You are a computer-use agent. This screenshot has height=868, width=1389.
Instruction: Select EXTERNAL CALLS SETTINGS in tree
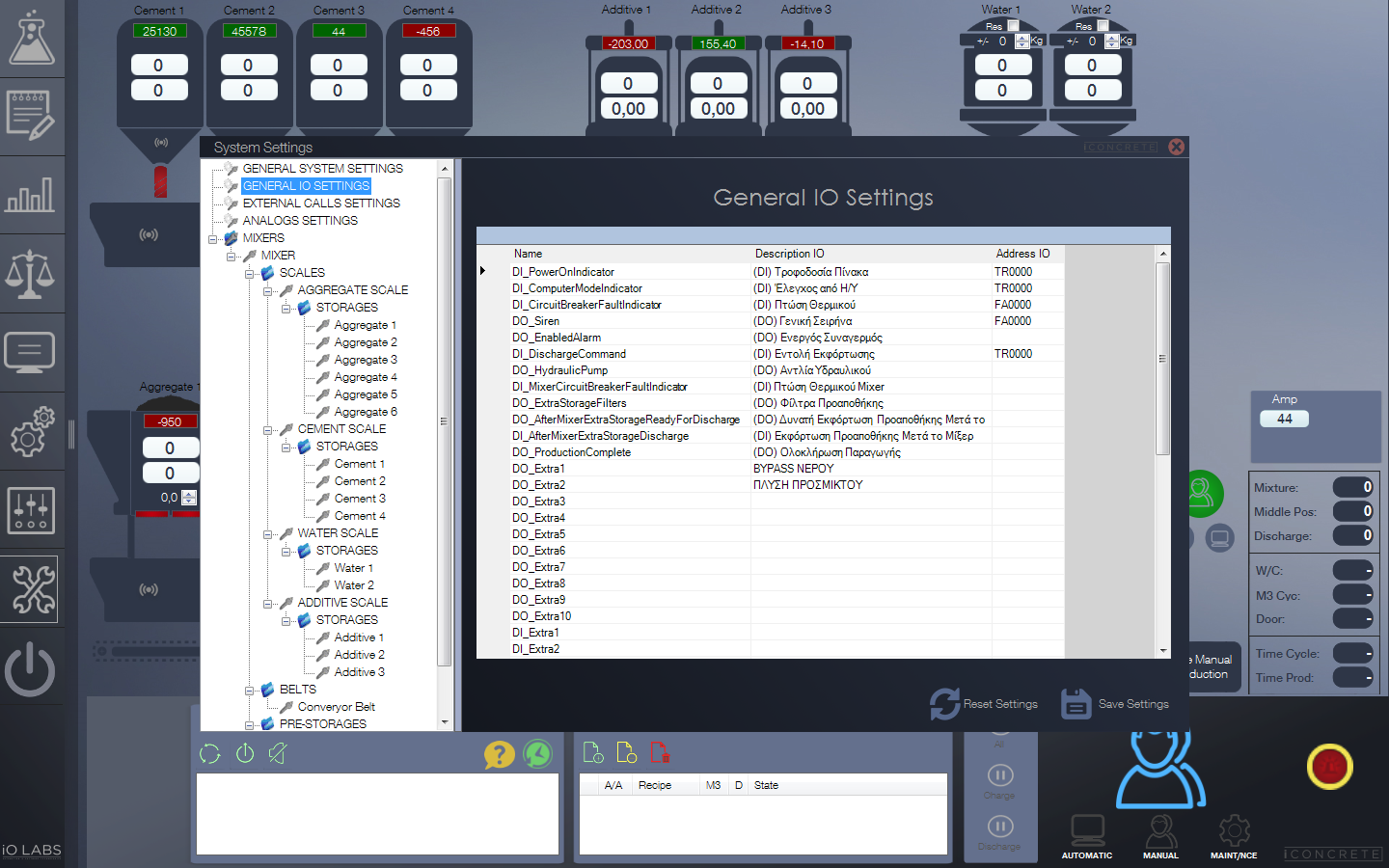[321, 203]
